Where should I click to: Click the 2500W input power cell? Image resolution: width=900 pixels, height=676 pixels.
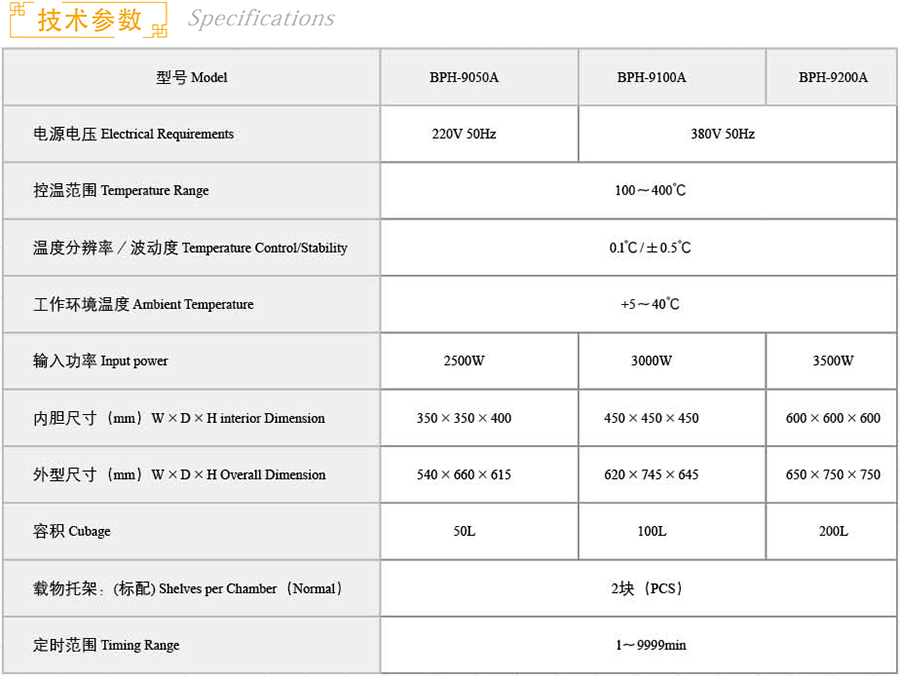tap(464, 361)
